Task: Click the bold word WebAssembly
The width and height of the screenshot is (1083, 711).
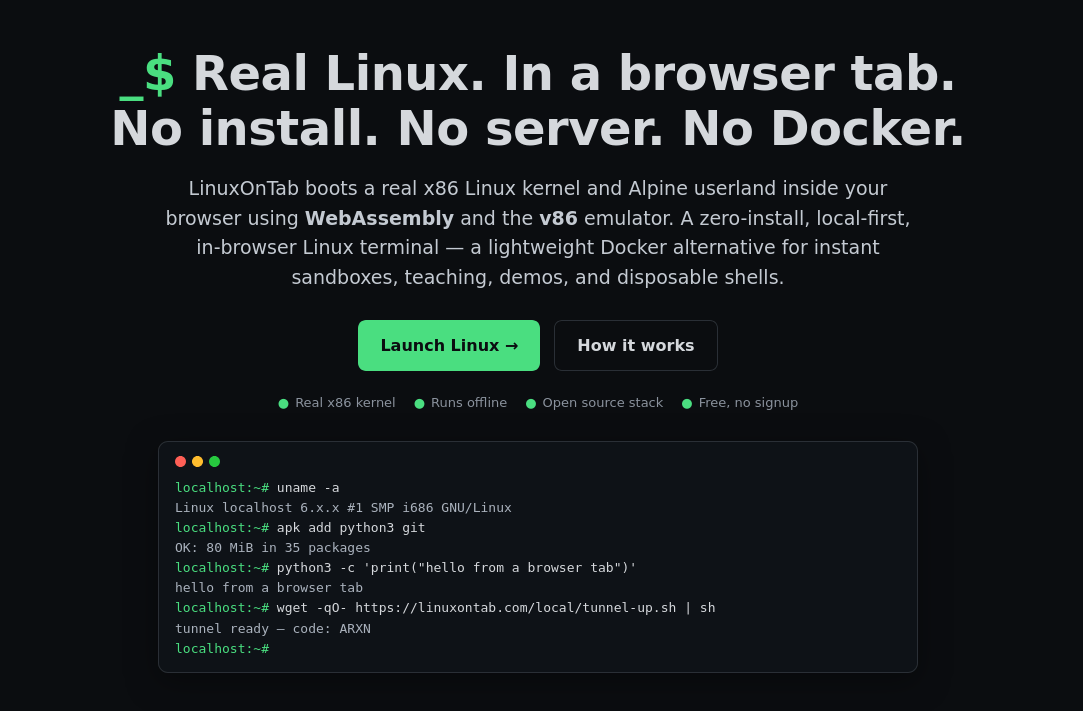Action: pyautogui.click(x=379, y=218)
